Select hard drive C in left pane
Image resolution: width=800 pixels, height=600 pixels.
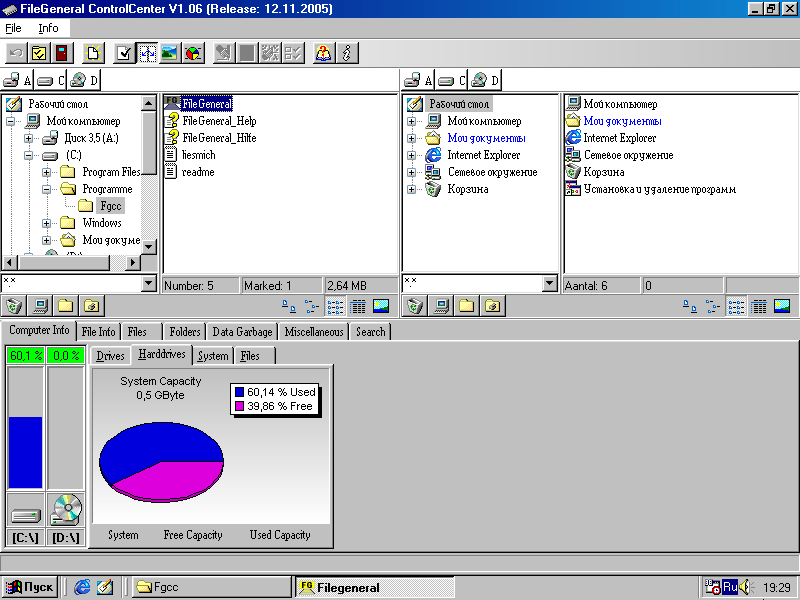(51, 80)
